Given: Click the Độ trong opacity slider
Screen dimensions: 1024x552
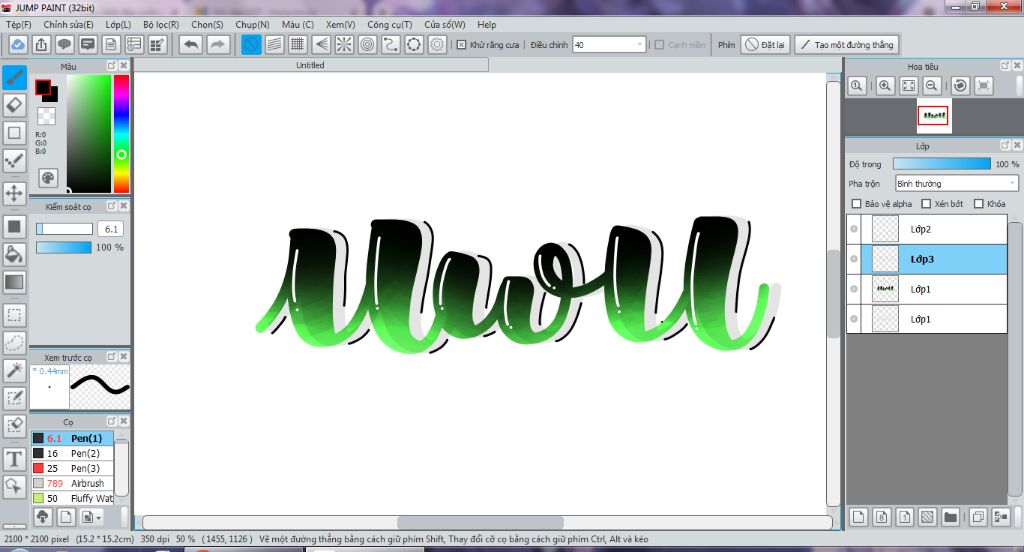Looking at the screenshot, I should click(x=942, y=164).
